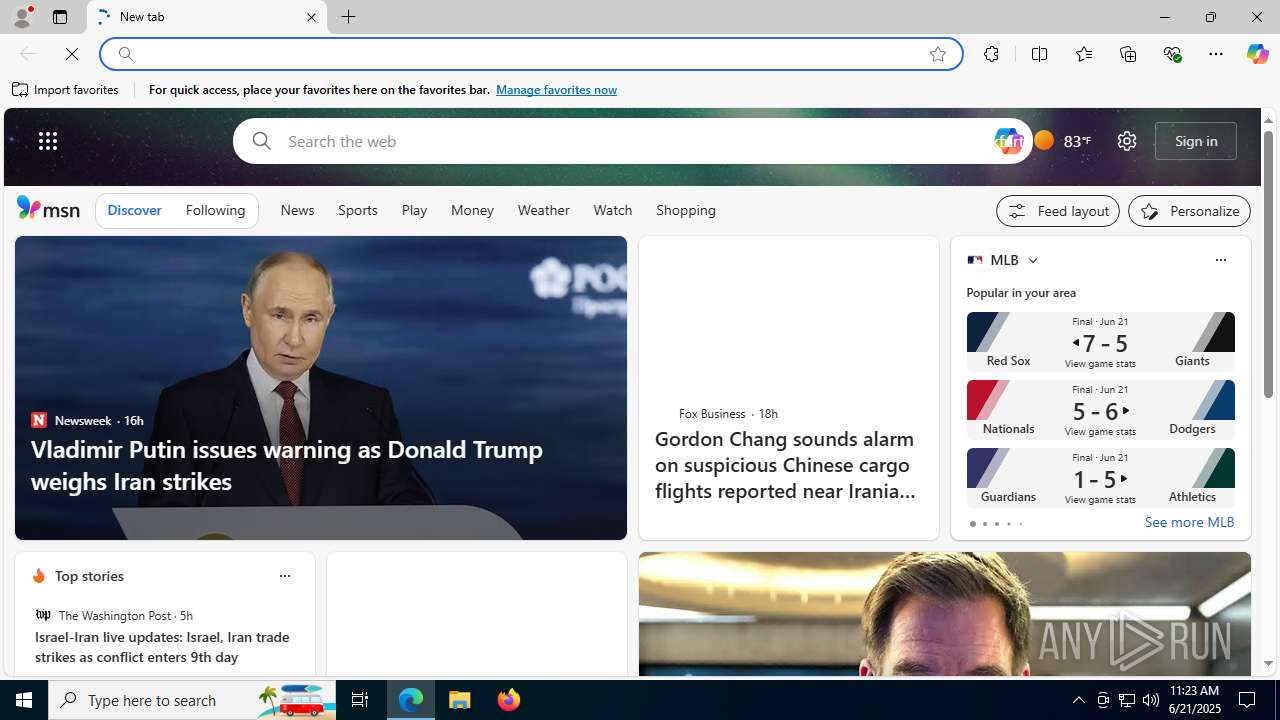The height and width of the screenshot is (720, 1280).
Task: Launch Copilot sidebar icon
Action: click(x=1257, y=54)
